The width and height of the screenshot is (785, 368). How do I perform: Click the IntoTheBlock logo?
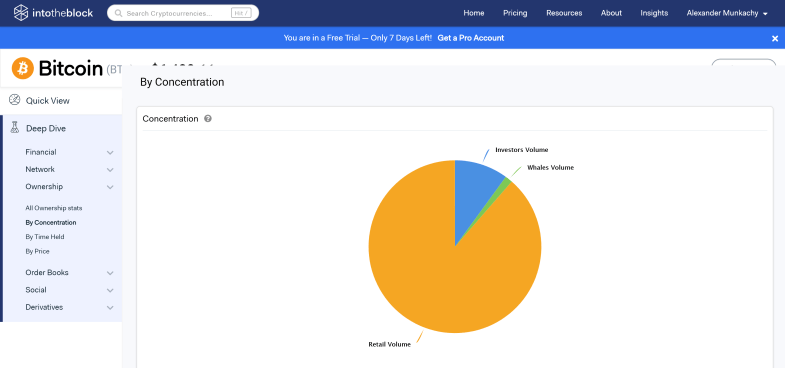(53, 13)
